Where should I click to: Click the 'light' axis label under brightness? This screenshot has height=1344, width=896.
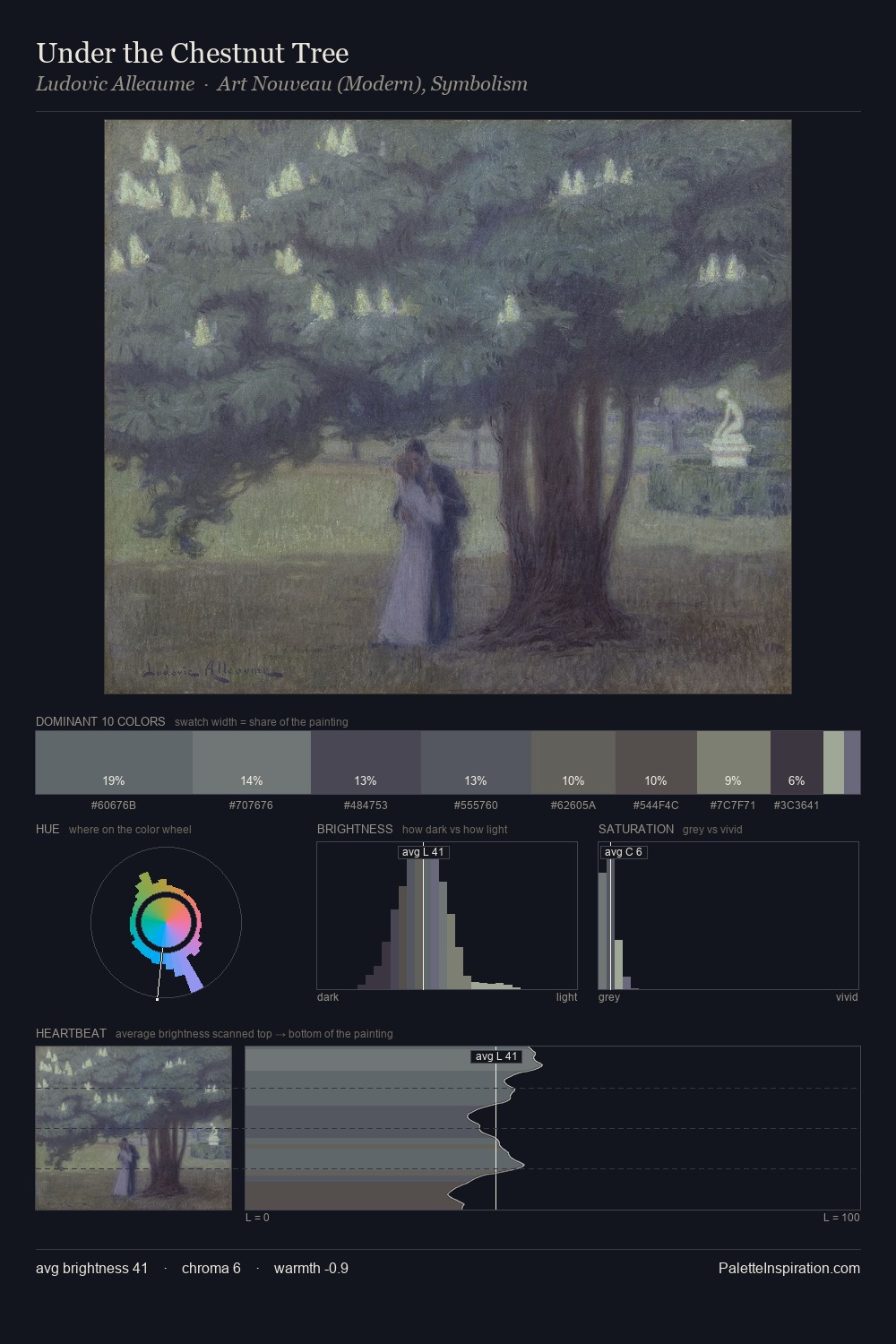pyautogui.click(x=567, y=997)
